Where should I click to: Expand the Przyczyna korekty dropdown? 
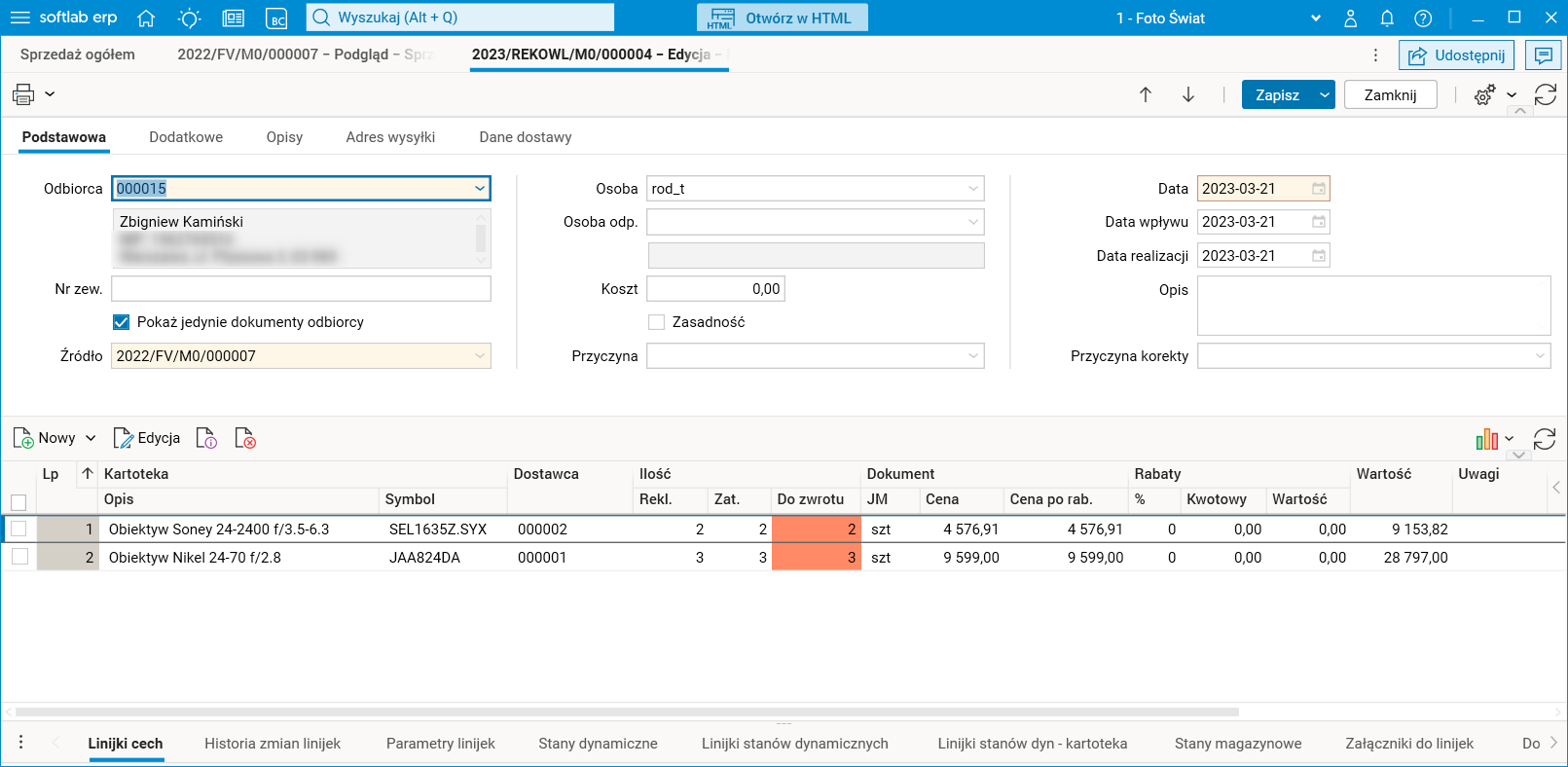(1540, 356)
